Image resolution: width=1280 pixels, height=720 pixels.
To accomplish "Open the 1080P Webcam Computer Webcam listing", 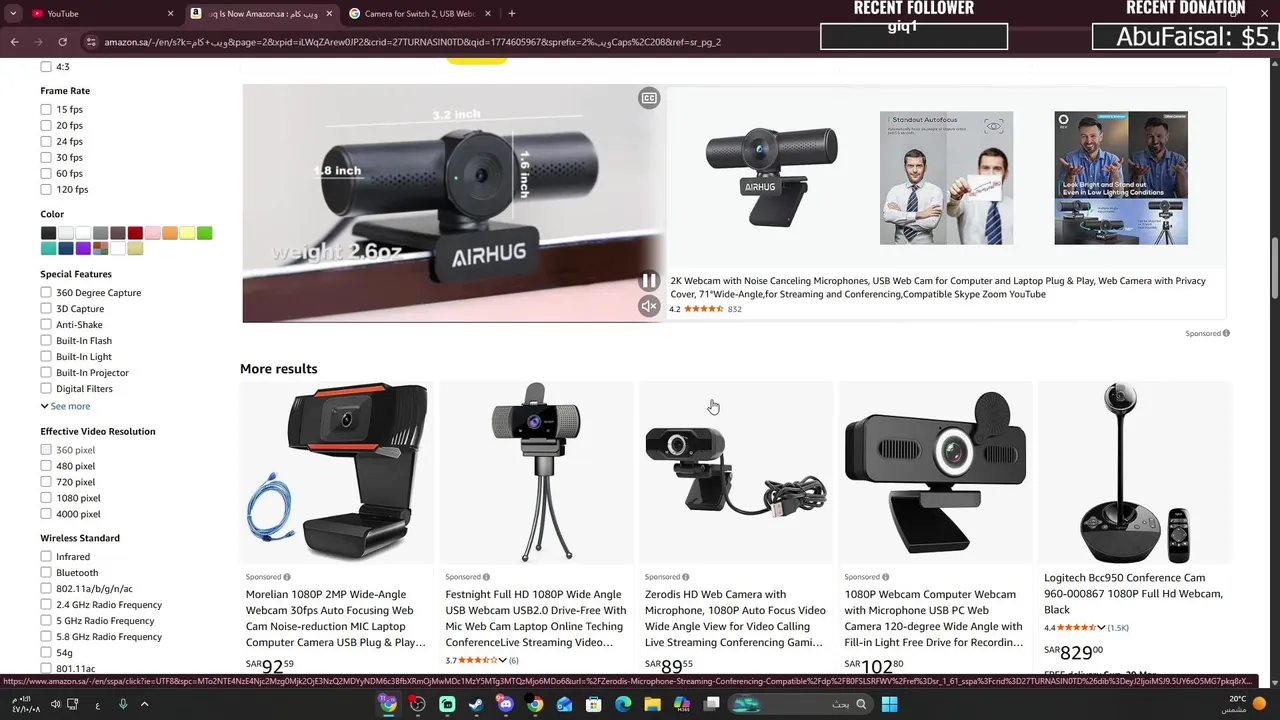I will (x=934, y=618).
